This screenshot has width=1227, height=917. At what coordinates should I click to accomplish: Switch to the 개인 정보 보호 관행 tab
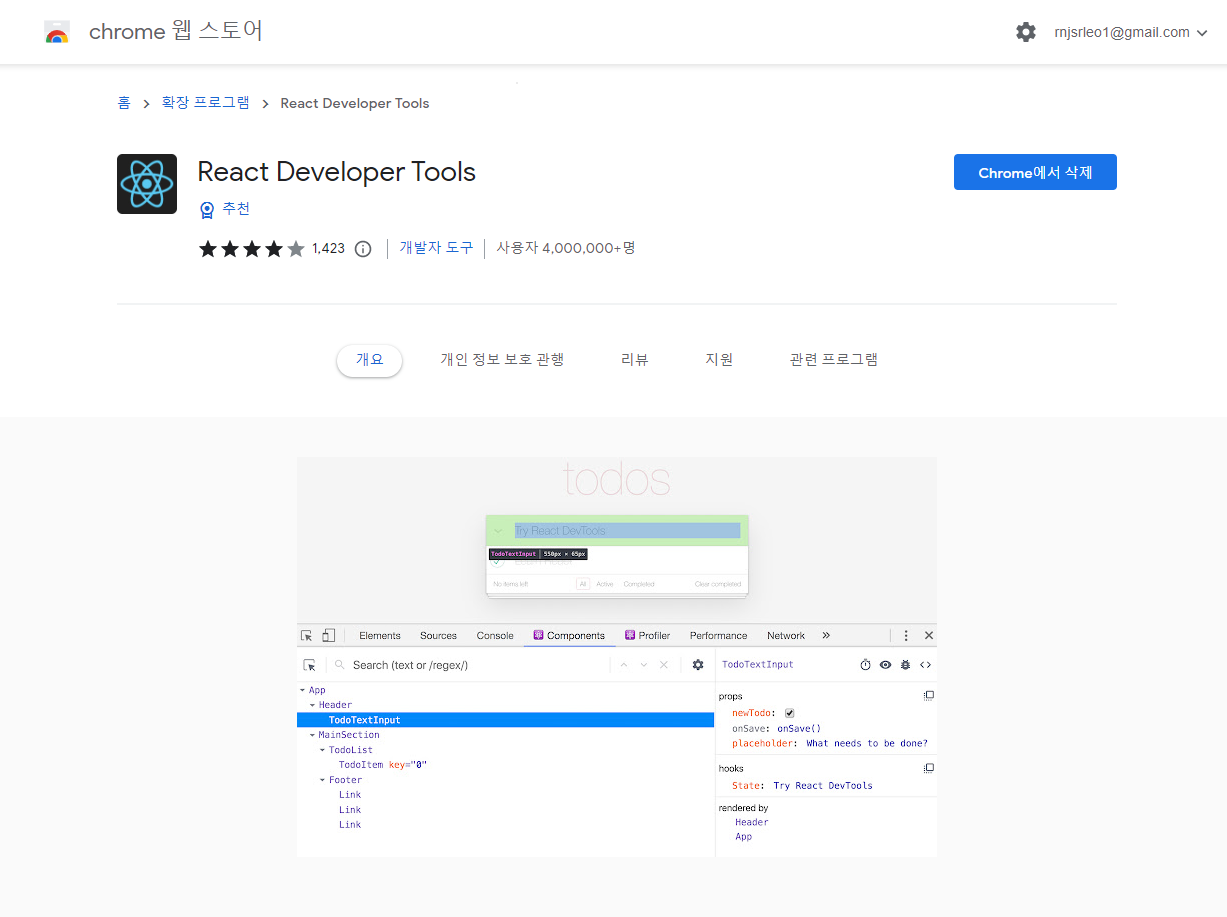tap(502, 360)
